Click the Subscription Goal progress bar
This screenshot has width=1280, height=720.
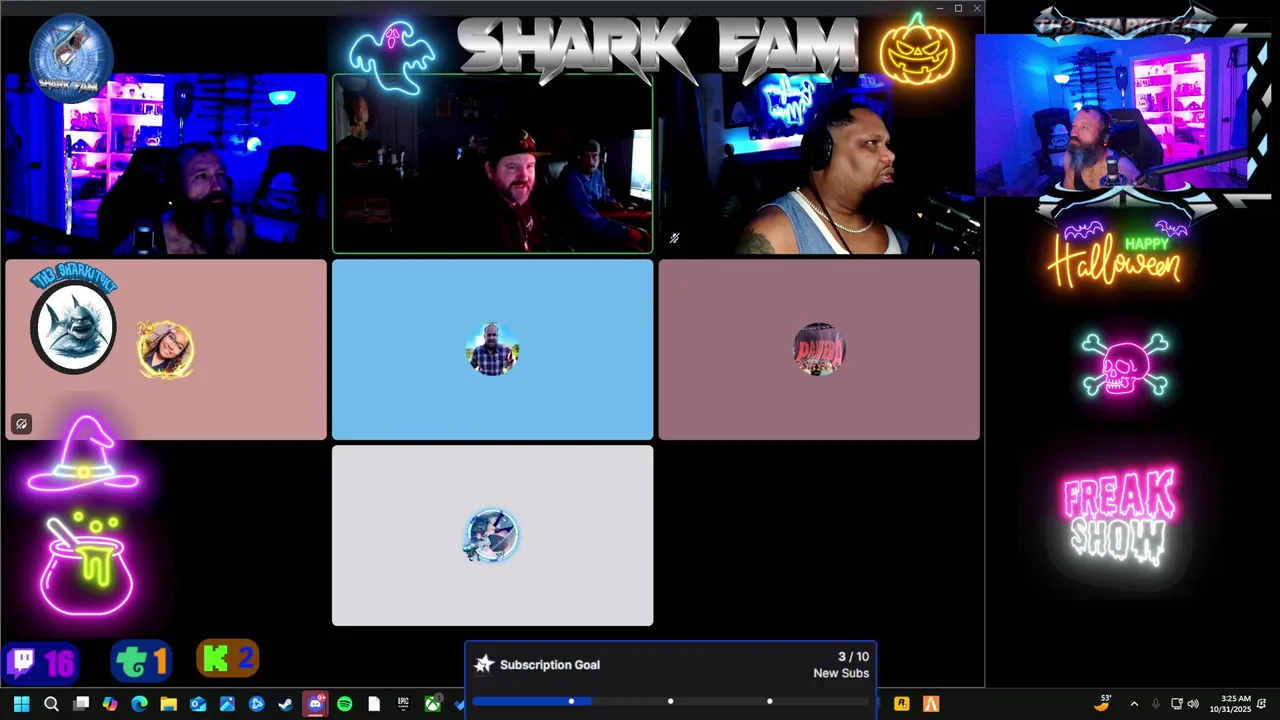[671, 701]
